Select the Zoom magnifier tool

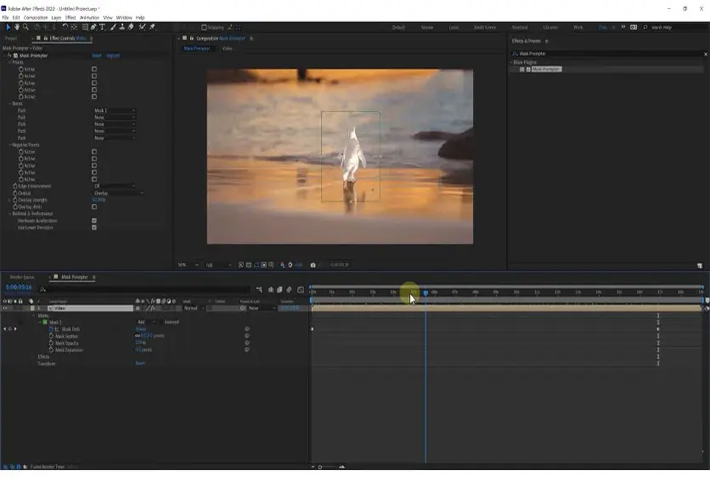(x=26, y=27)
